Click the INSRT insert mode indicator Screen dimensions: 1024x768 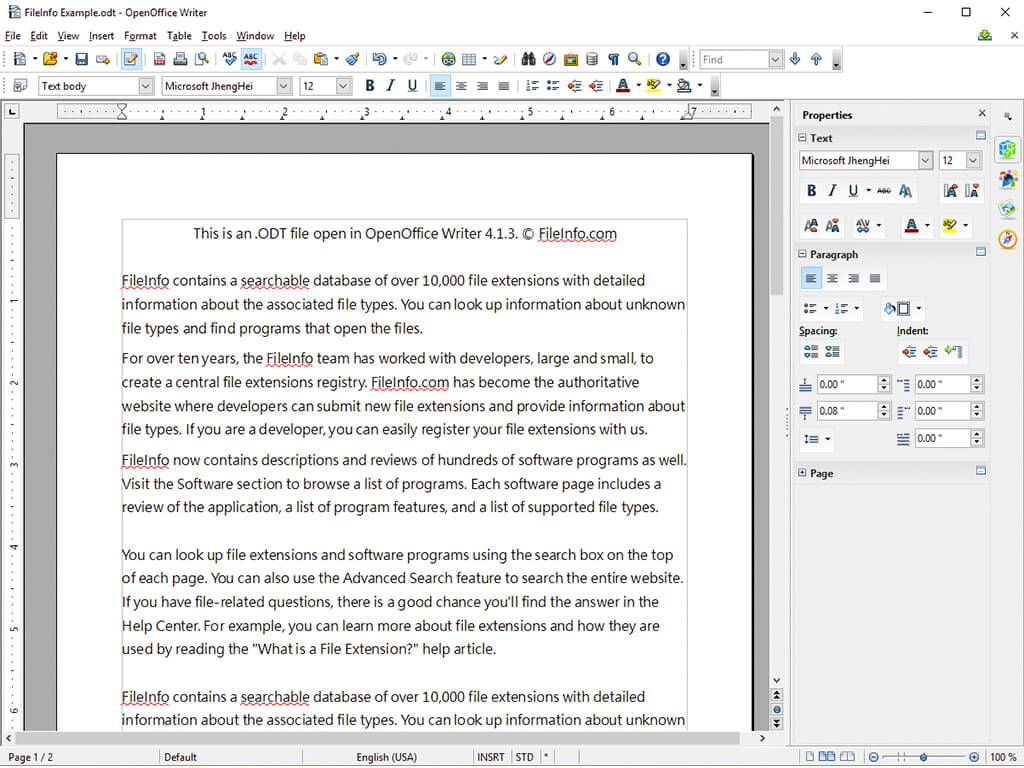[491, 757]
